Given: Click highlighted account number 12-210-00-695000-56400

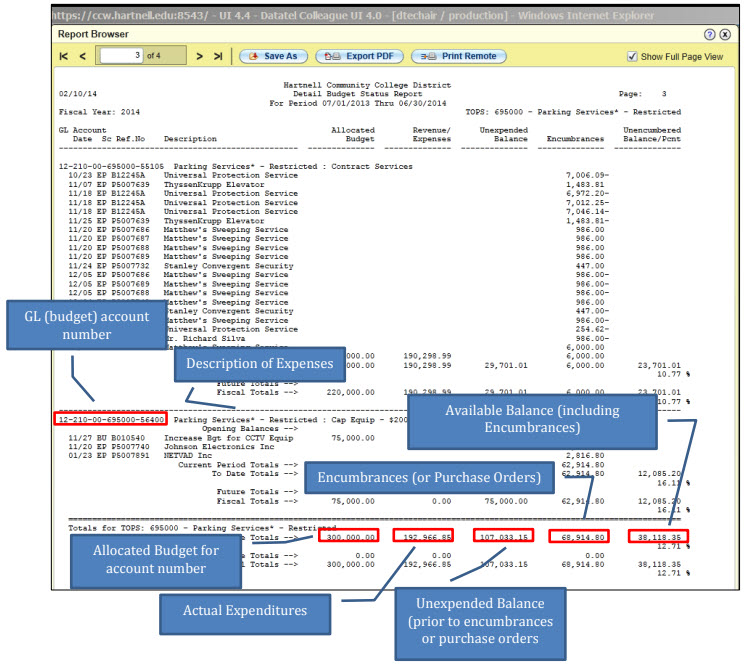Looking at the screenshot, I should pyautogui.click(x=112, y=420).
